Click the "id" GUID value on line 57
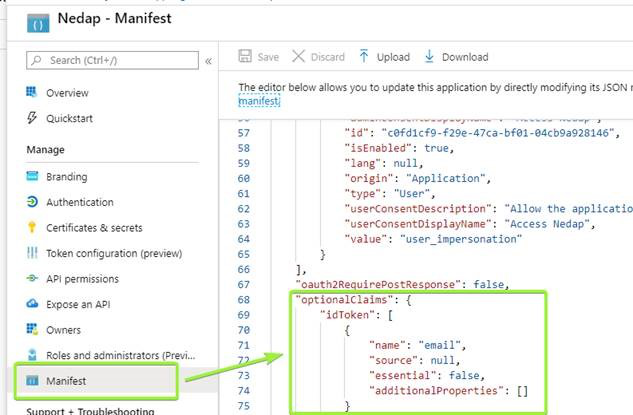 pyautogui.click(x=498, y=132)
